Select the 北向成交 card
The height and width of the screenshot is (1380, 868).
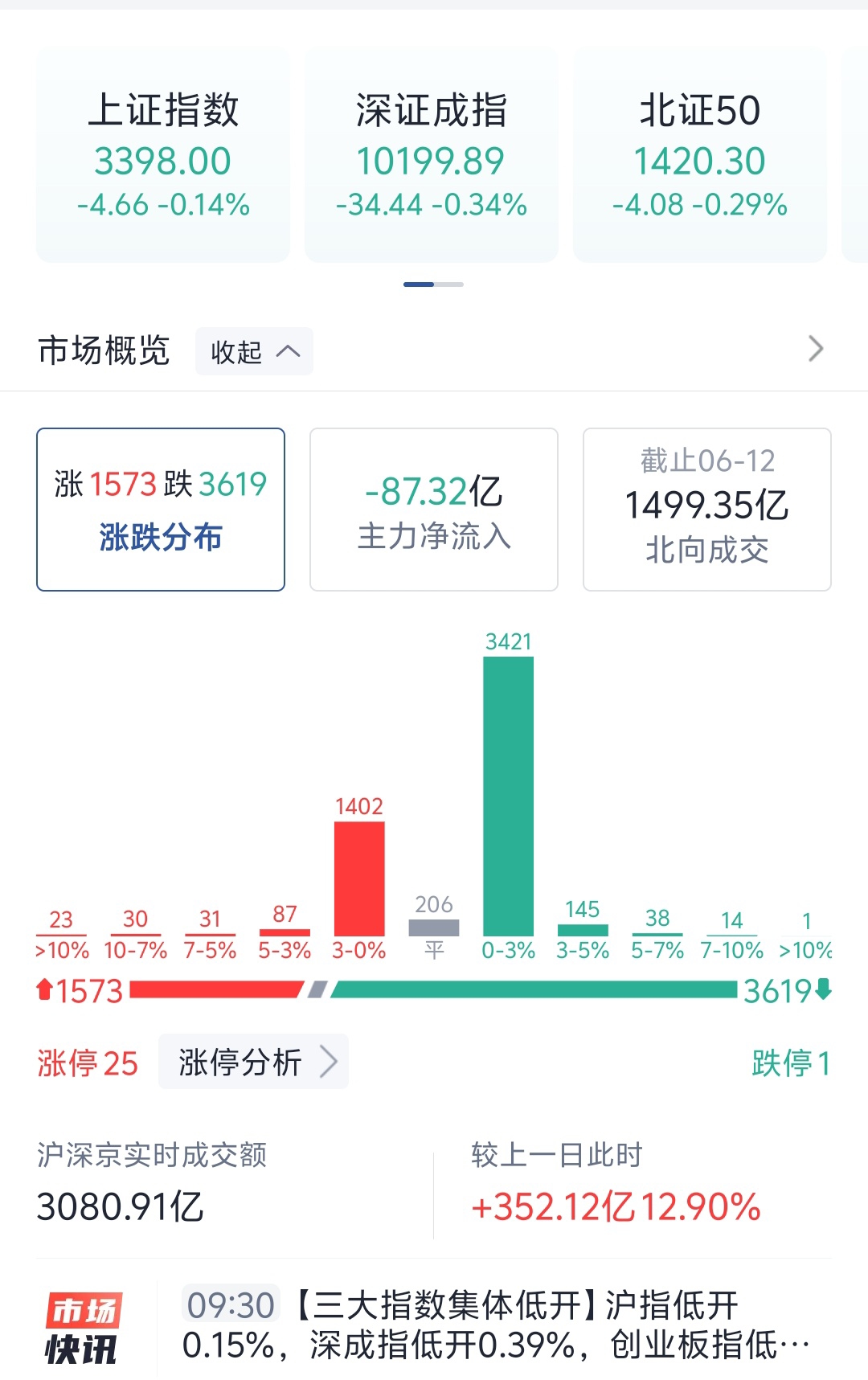coord(706,510)
